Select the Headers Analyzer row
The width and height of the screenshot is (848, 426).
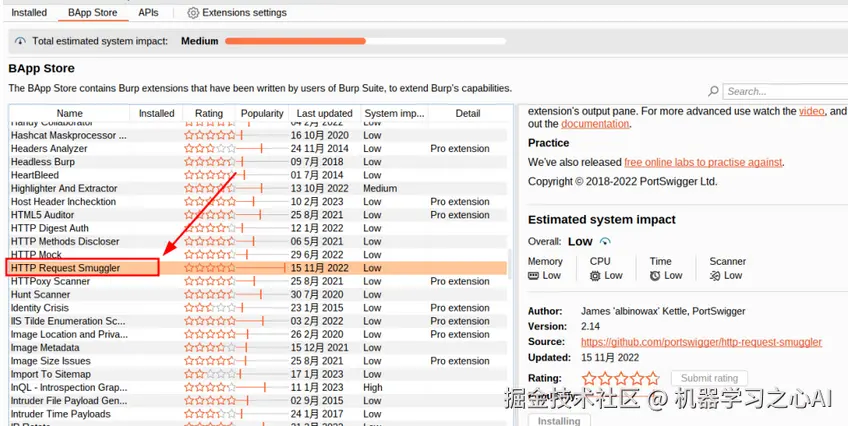tap(258, 149)
